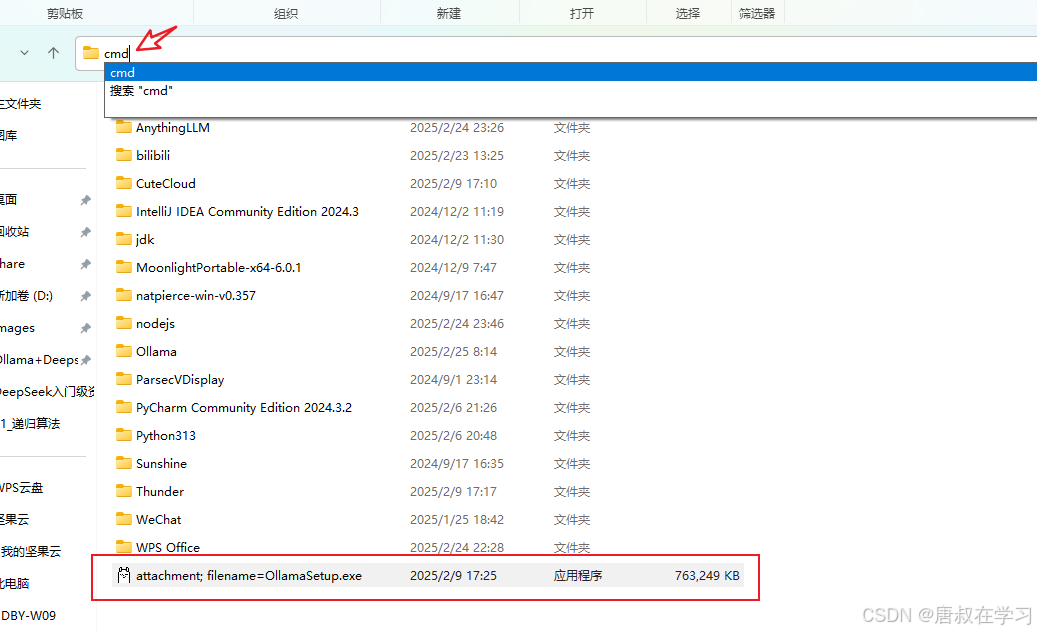This screenshot has height=633, width=1037.
Task: Select the bilibili folder icon
Action: click(124, 155)
